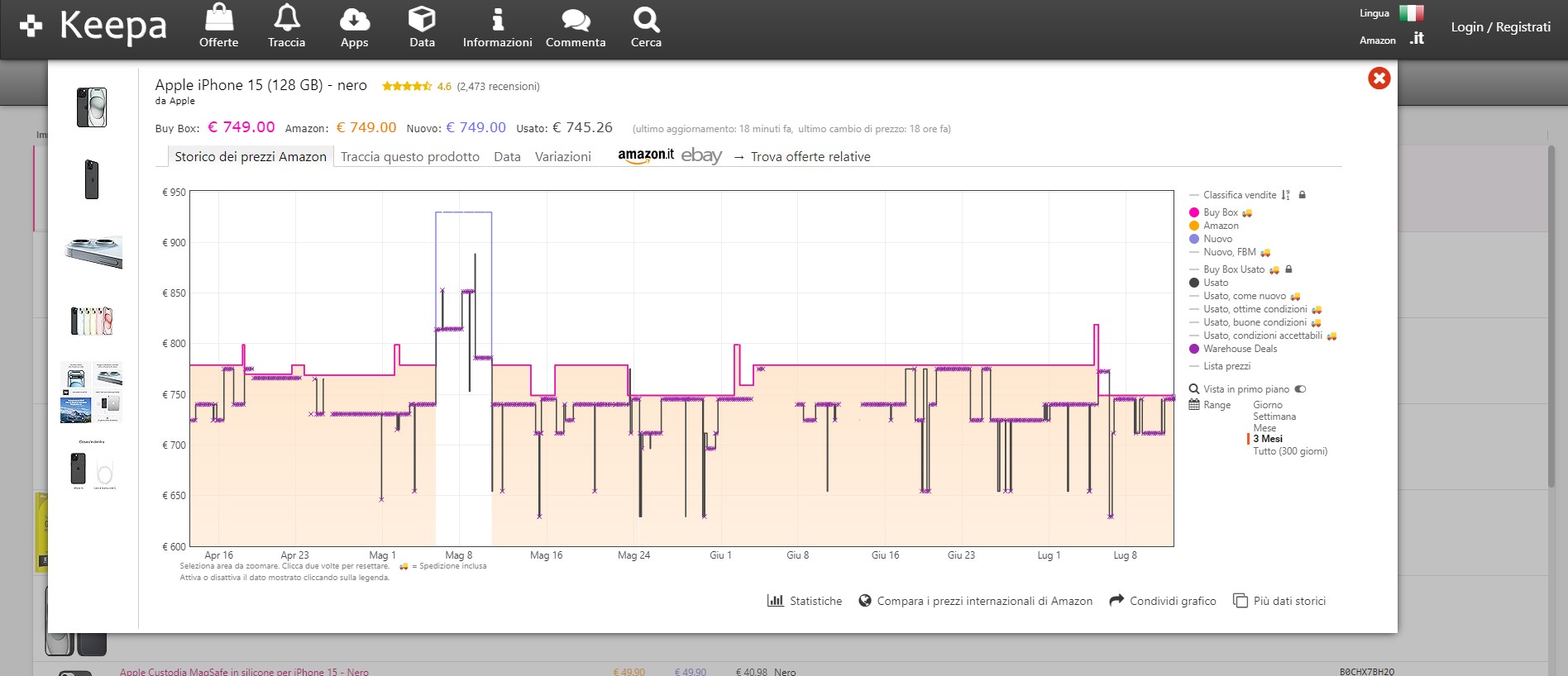The width and height of the screenshot is (1568, 676).
Task: Select the Settimana range option
Action: point(1274,417)
